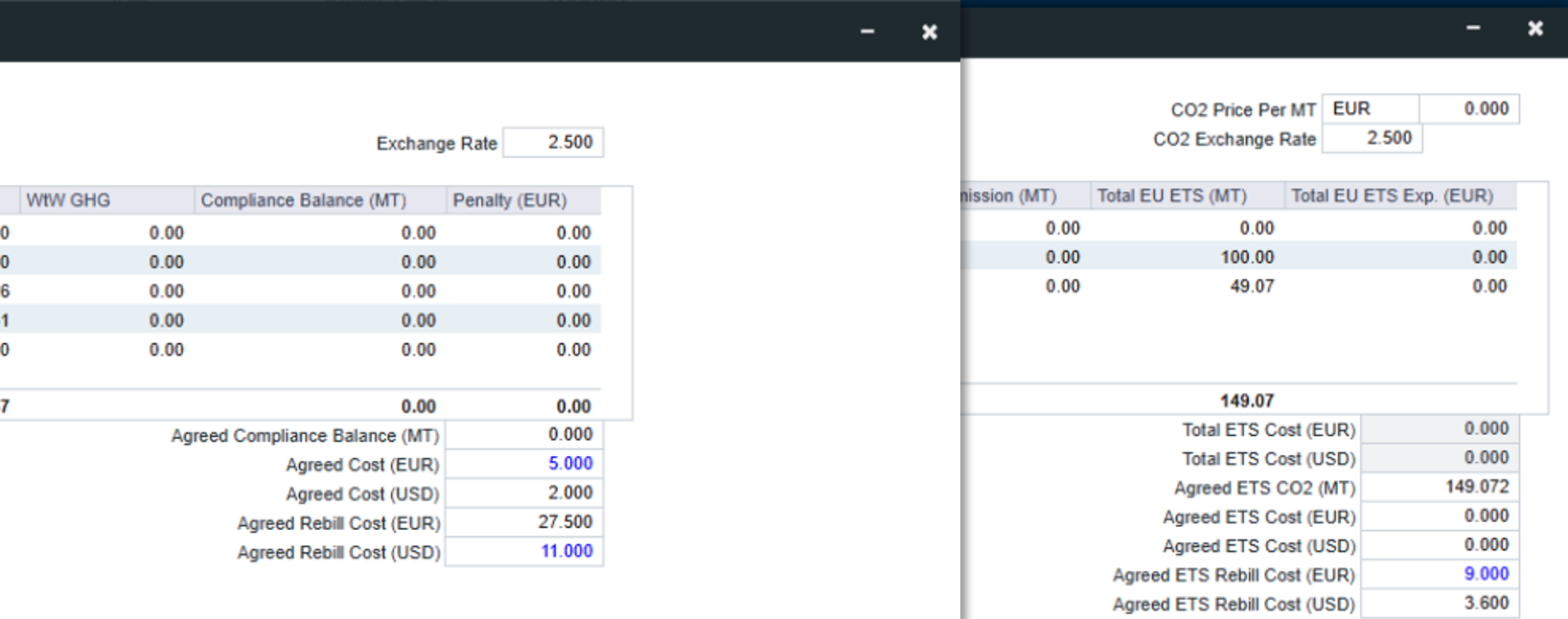Close the left compliance window

pyautogui.click(x=929, y=32)
